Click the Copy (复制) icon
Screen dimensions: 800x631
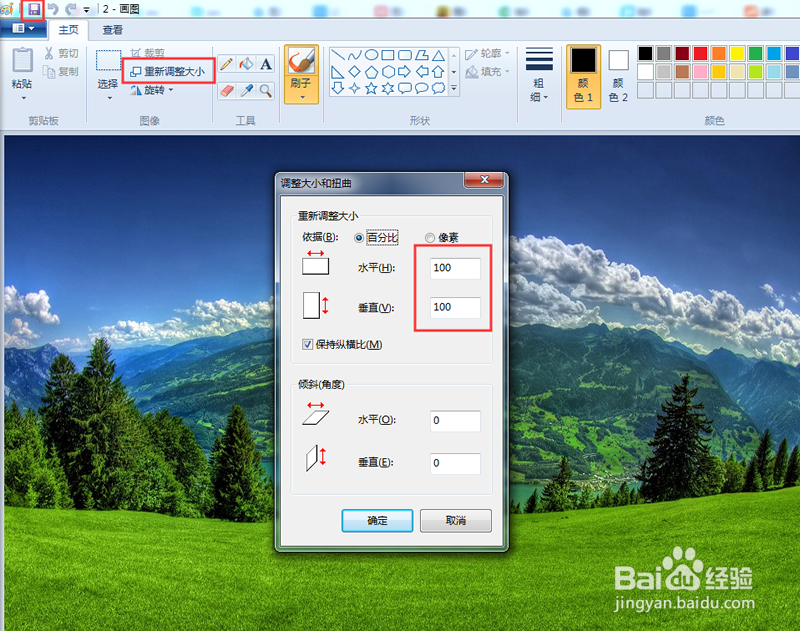point(49,72)
